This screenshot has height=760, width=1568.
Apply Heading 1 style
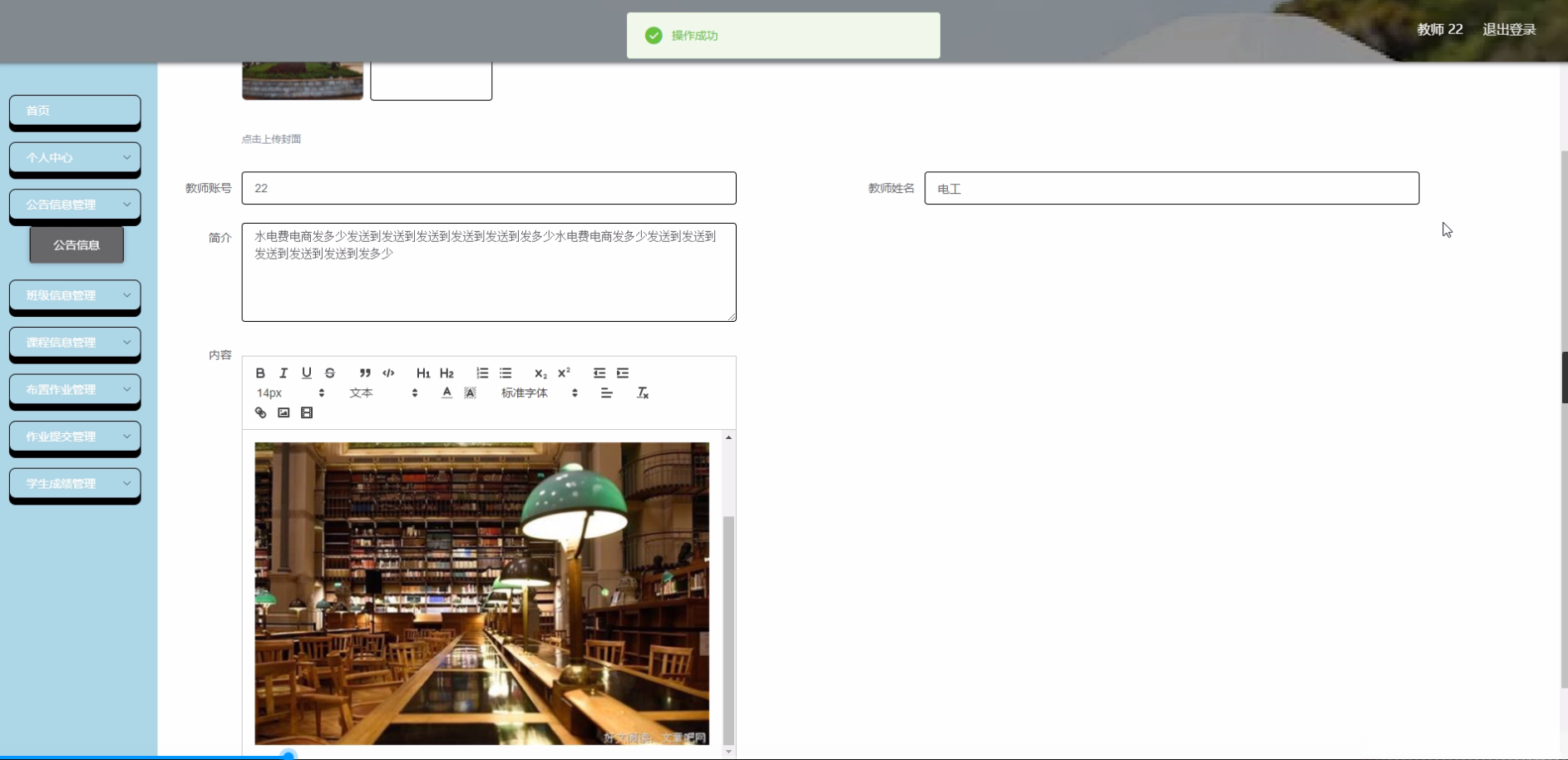(423, 373)
